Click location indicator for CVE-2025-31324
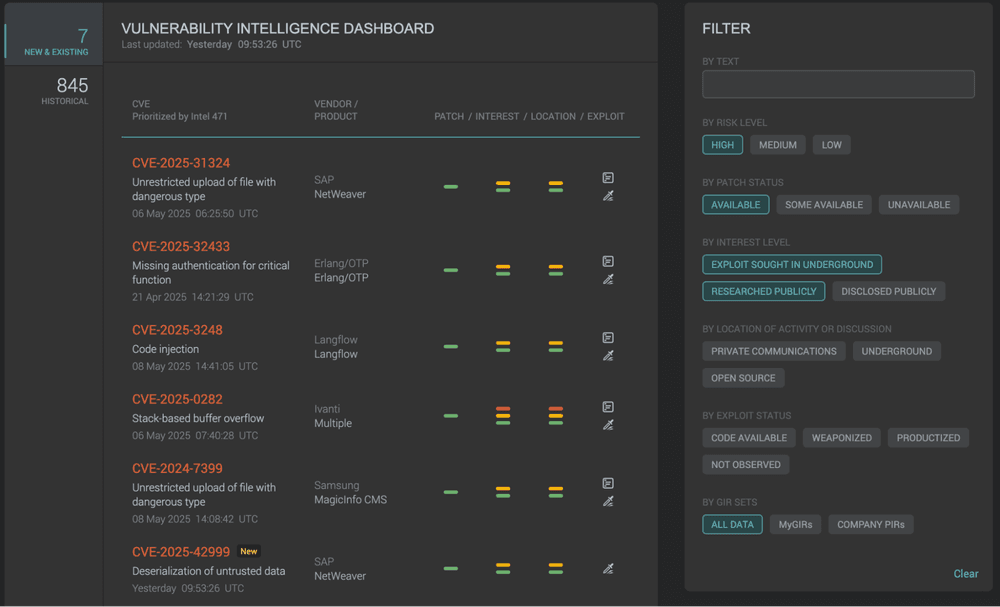 [555, 187]
